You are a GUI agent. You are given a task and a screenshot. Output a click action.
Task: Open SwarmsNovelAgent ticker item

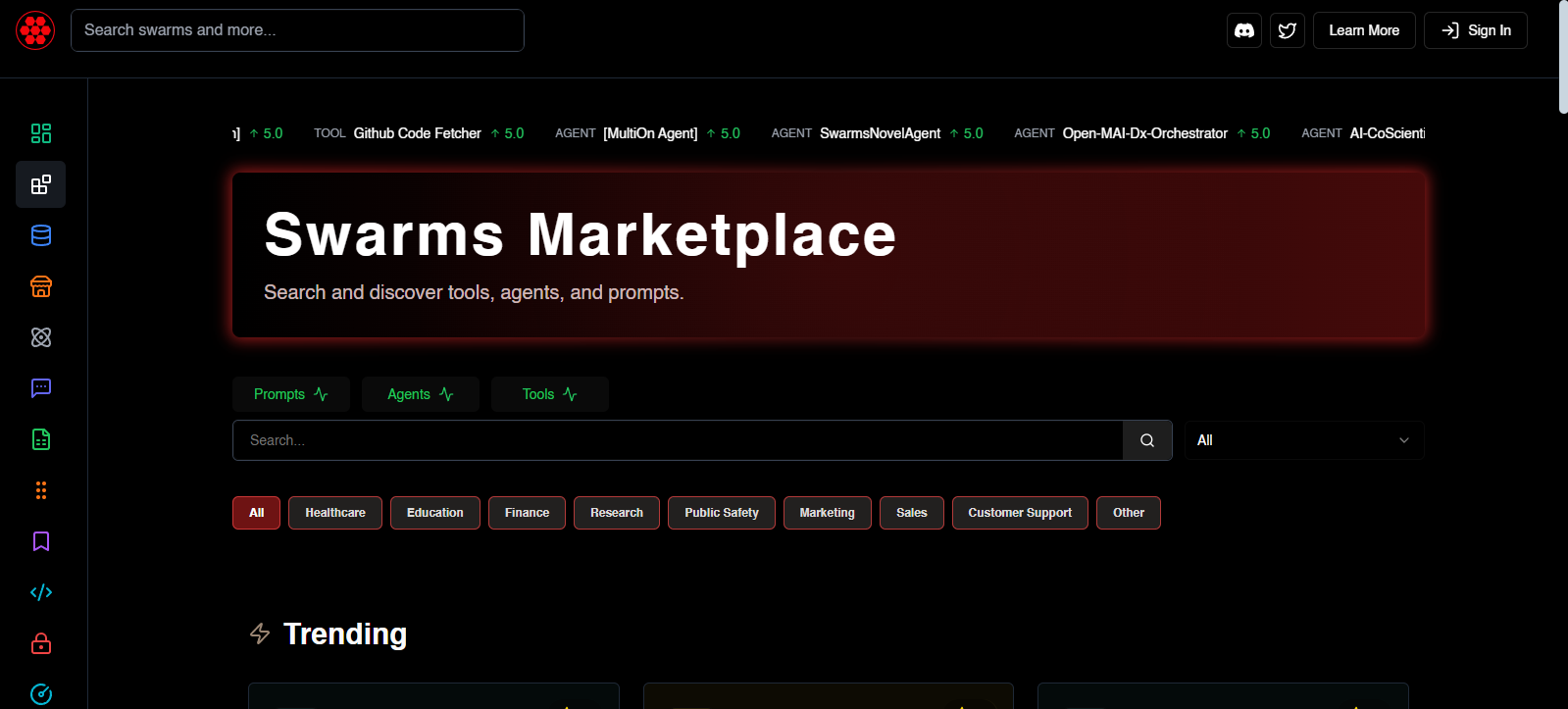(877, 133)
